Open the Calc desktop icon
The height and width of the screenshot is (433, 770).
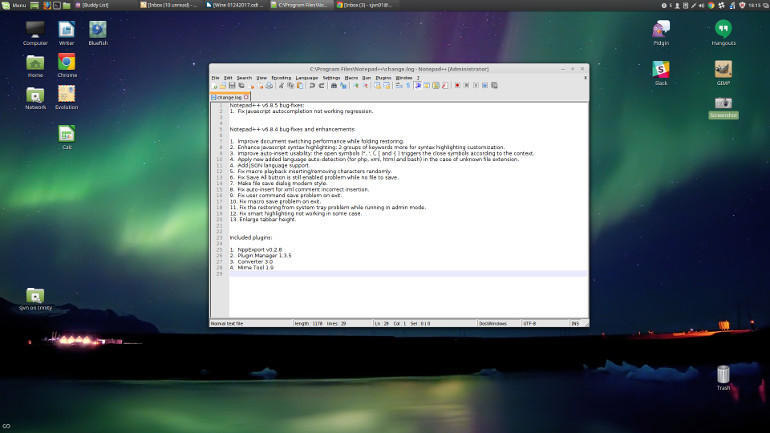66,137
